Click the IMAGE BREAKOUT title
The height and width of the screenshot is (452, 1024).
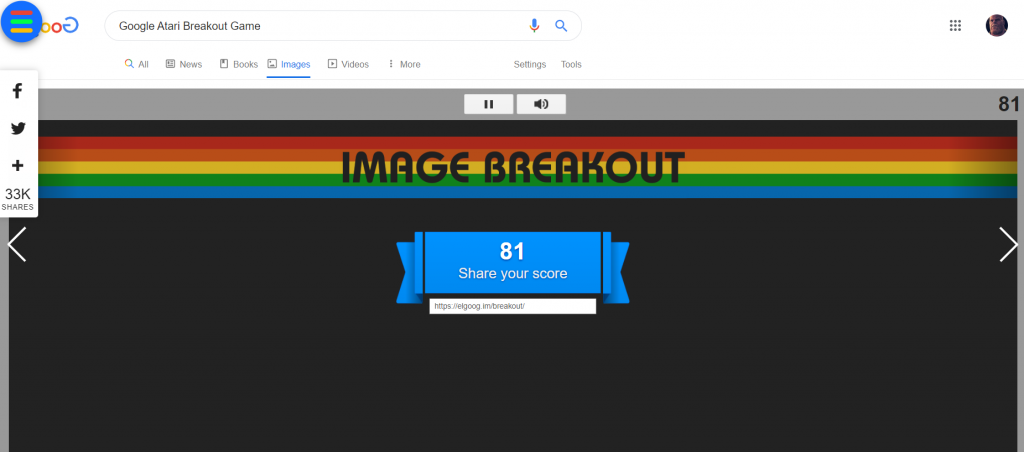(x=513, y=167)
